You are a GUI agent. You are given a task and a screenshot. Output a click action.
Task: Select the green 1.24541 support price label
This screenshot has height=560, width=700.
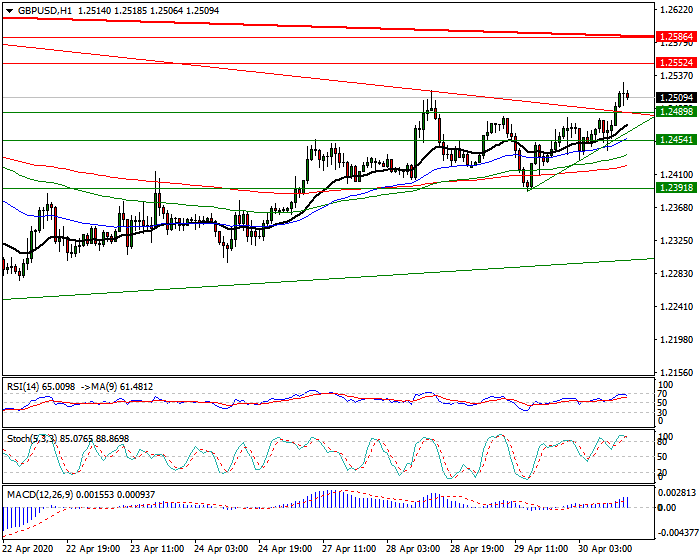click(x=677, y=140)
